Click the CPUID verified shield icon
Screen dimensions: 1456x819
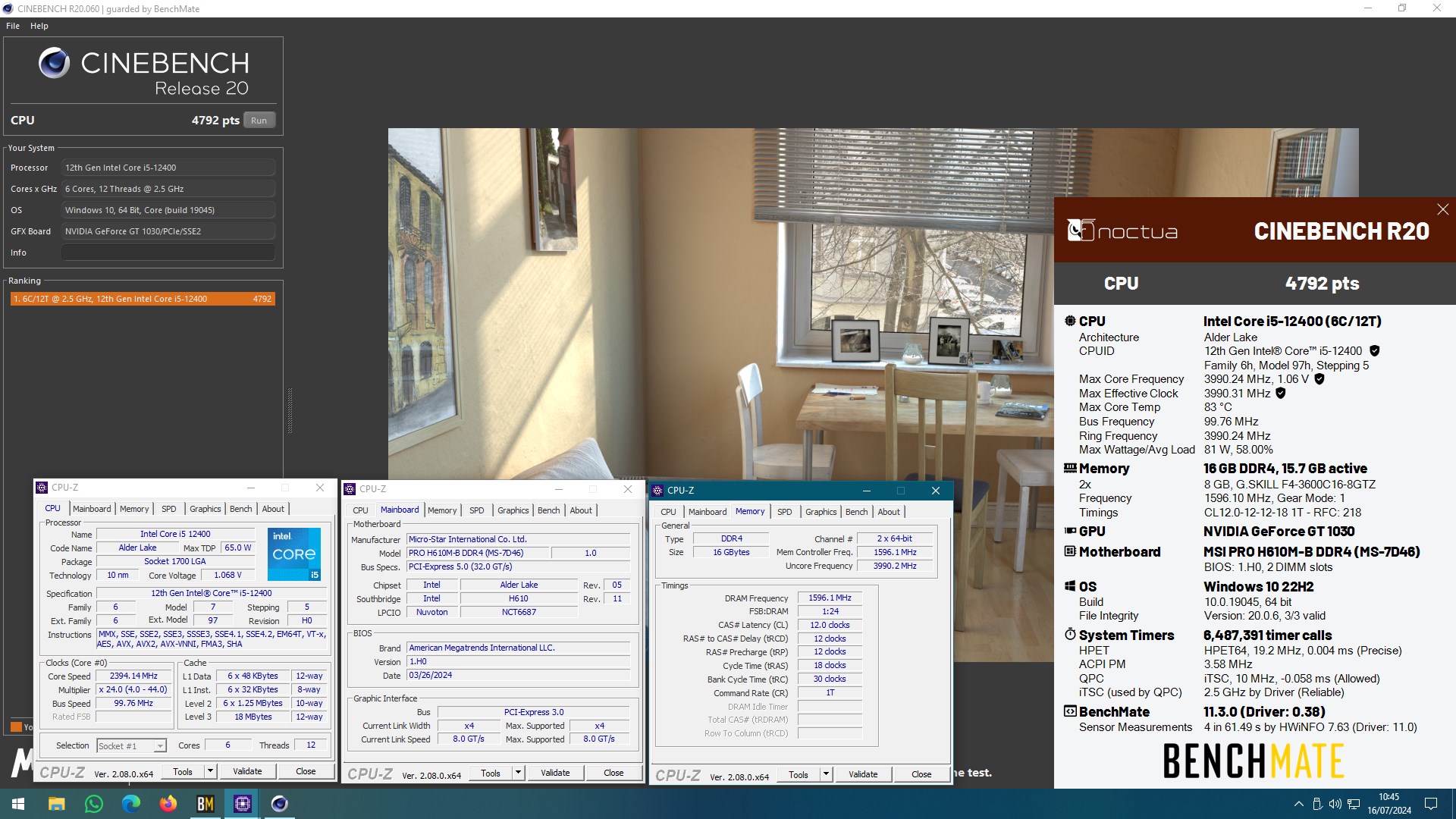[1375, 351]
